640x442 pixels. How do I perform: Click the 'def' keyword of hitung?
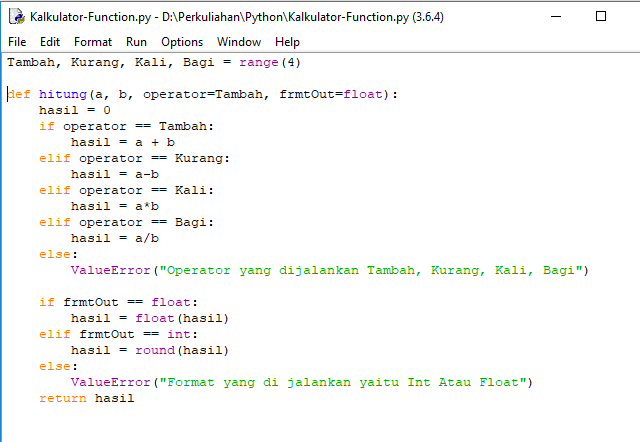pos(19,94)
